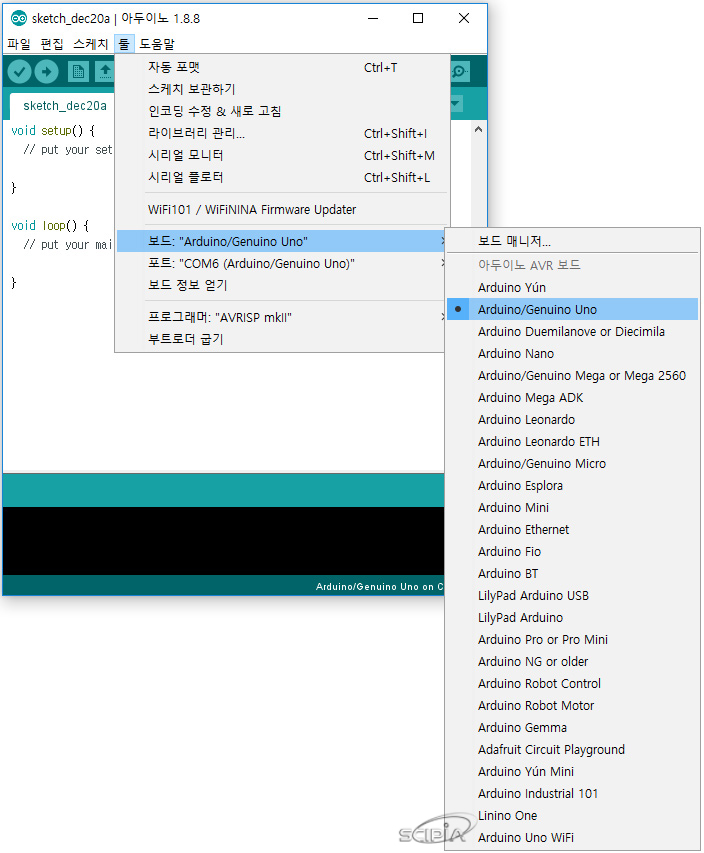Open the Serial Monitor magnifier icon

tap(460, 71)
